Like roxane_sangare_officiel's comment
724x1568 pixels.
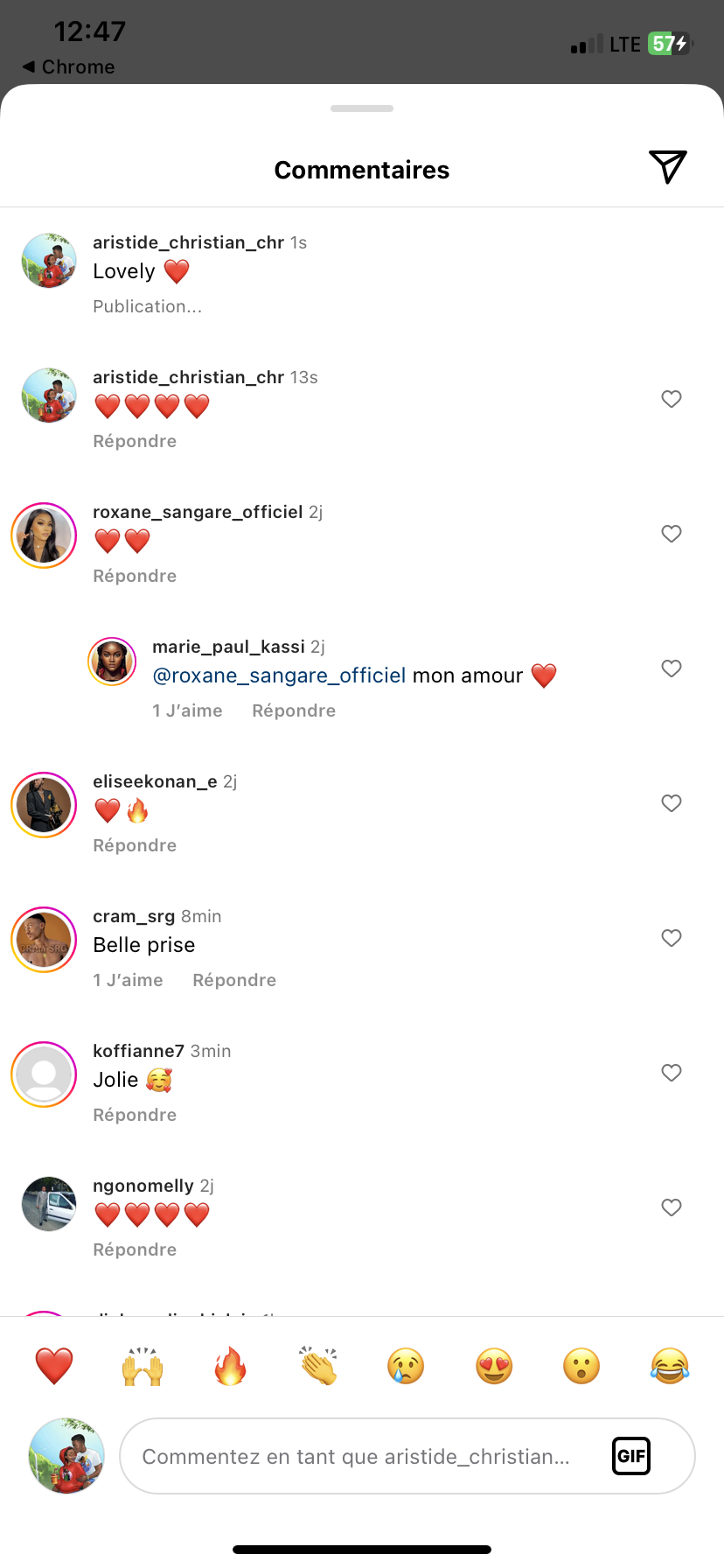pos(672,534)
